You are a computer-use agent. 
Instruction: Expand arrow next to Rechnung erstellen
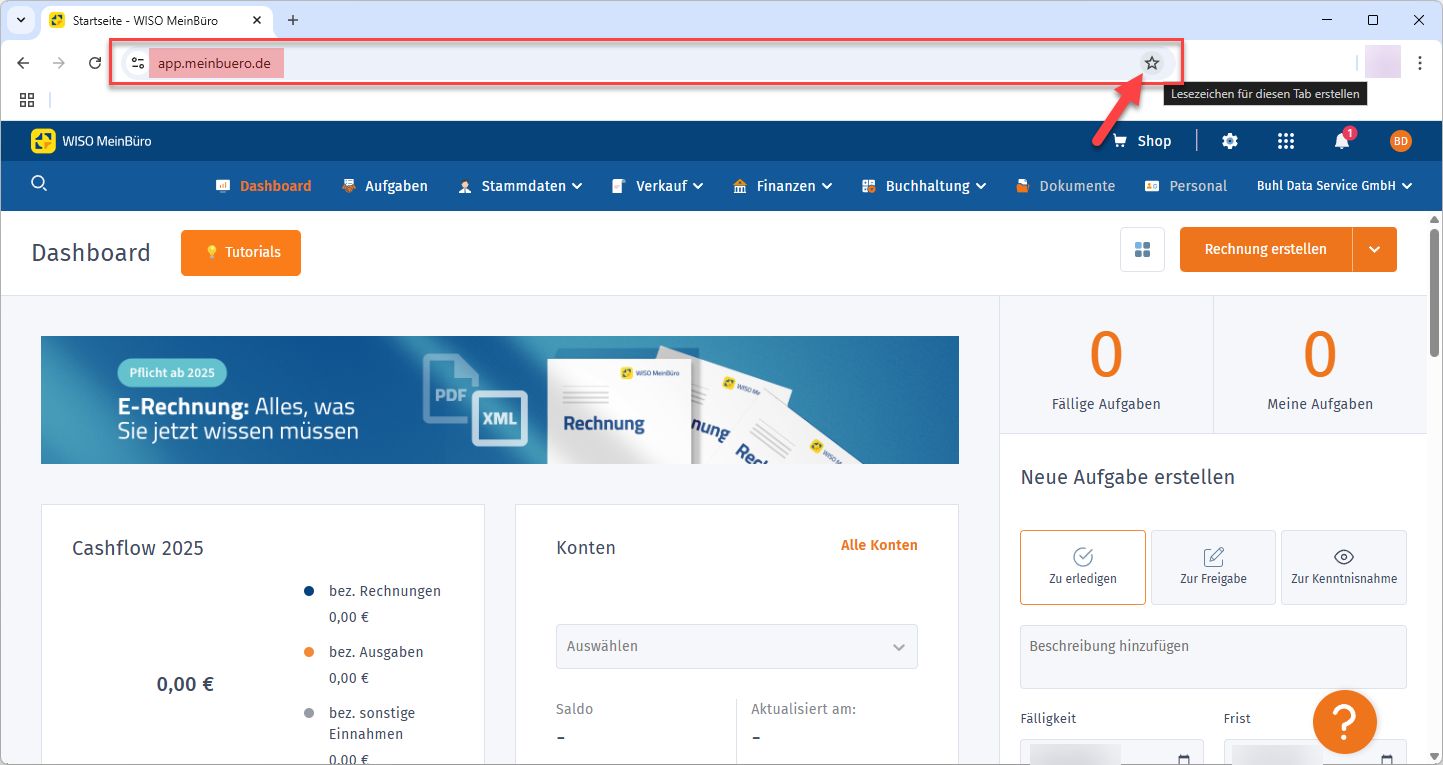(1375, 249)
